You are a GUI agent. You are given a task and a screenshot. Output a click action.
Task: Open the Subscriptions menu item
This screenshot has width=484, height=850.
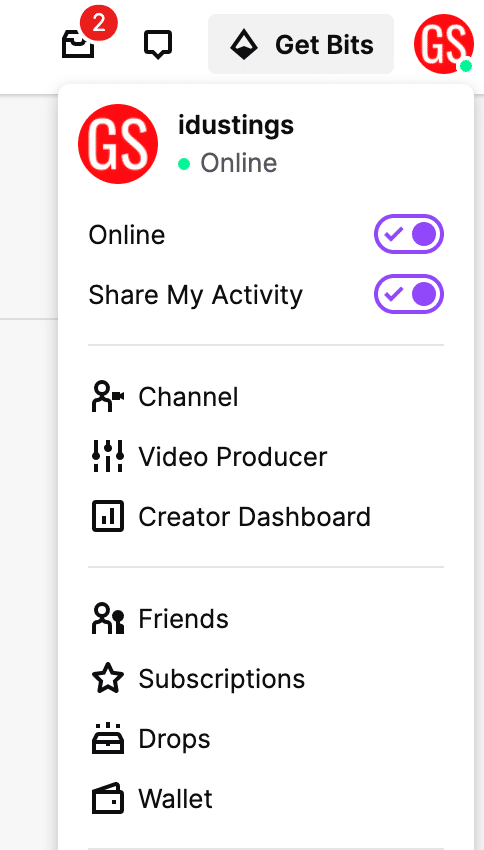(266, 679)
